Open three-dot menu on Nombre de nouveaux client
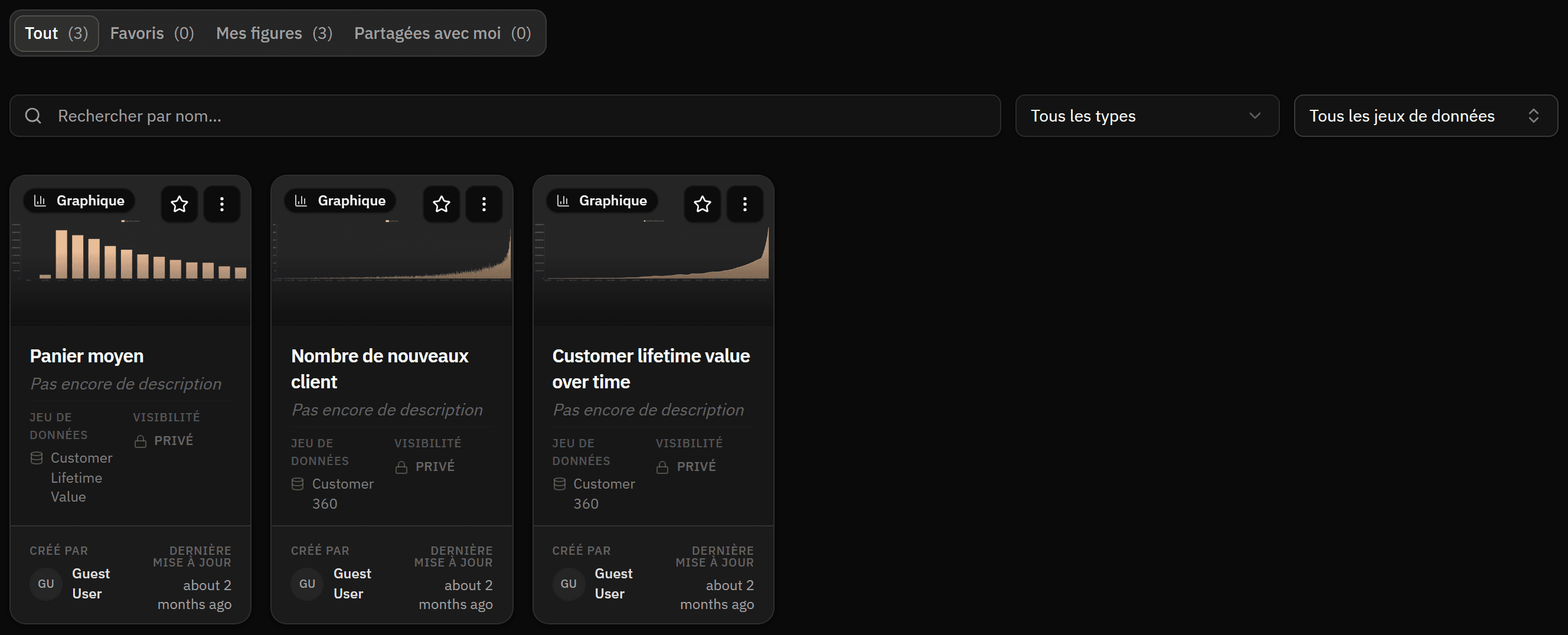 point(484,204)
